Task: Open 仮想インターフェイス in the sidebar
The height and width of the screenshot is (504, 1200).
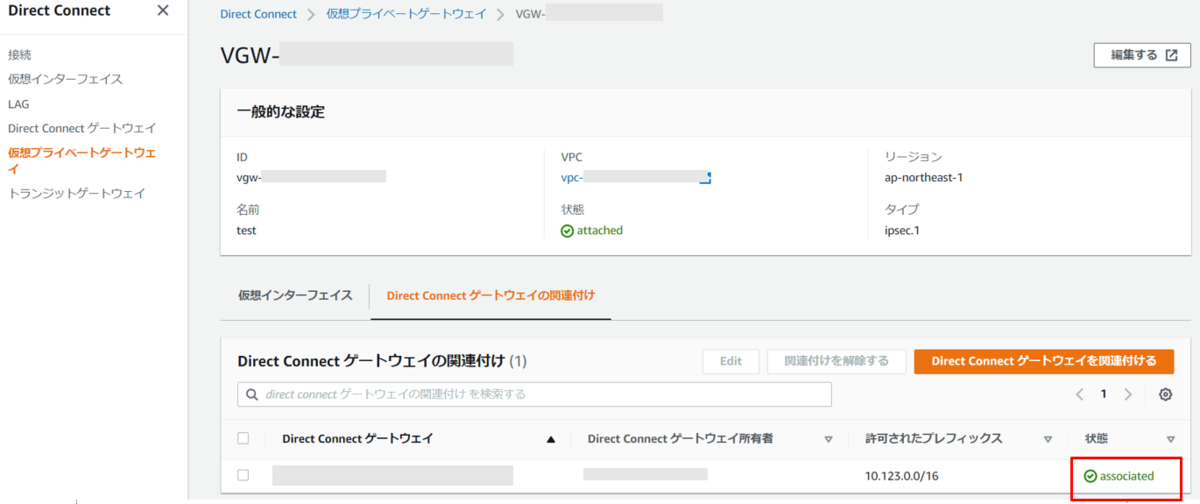Action: pyautogui.click(x=65, y=79)
